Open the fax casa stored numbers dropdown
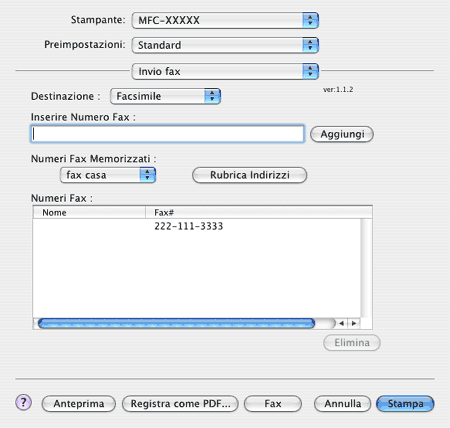 click(x=108, y=175)
